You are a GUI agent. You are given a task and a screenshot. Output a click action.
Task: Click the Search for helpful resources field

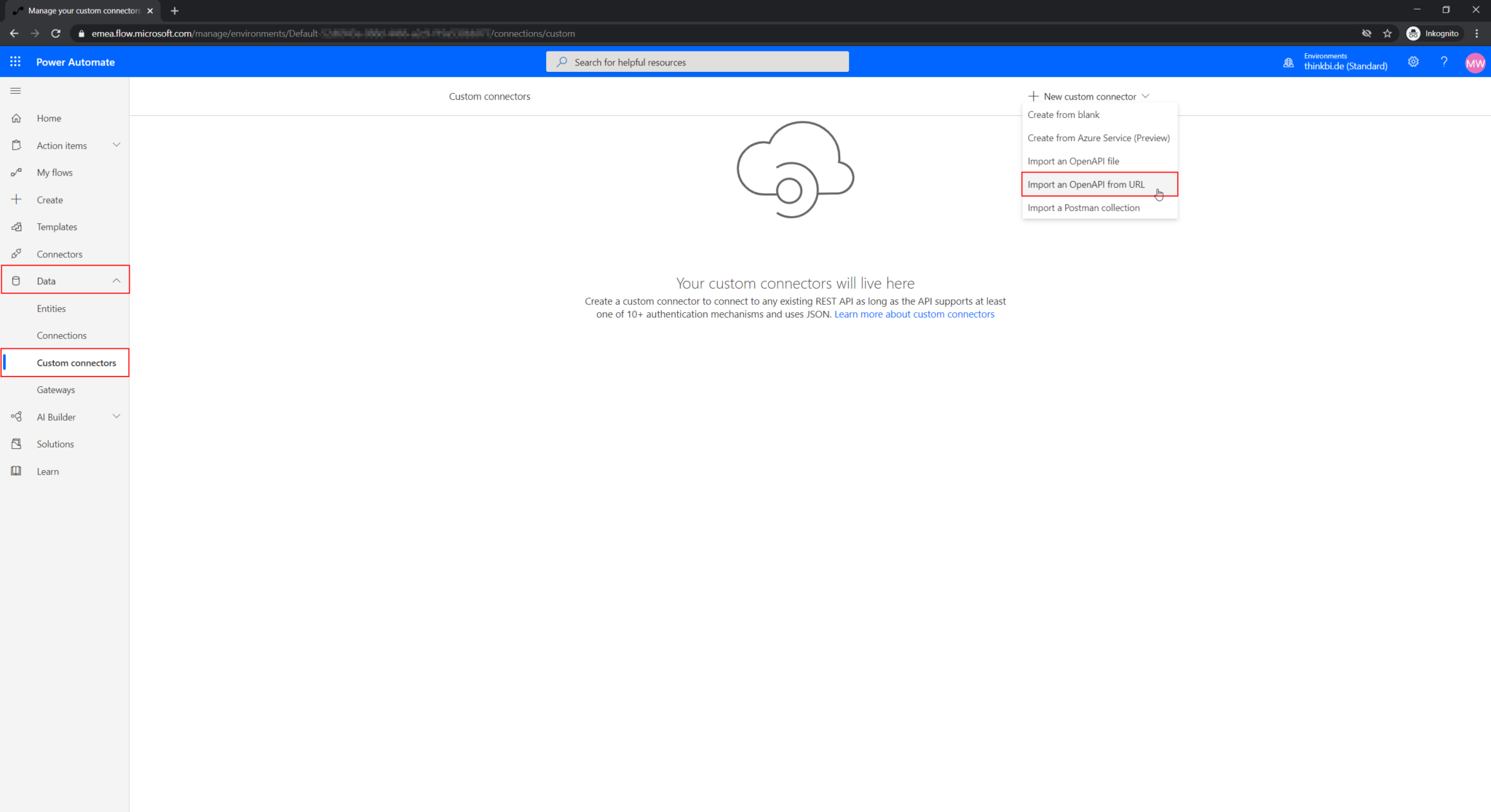click(x=697, y=63)
